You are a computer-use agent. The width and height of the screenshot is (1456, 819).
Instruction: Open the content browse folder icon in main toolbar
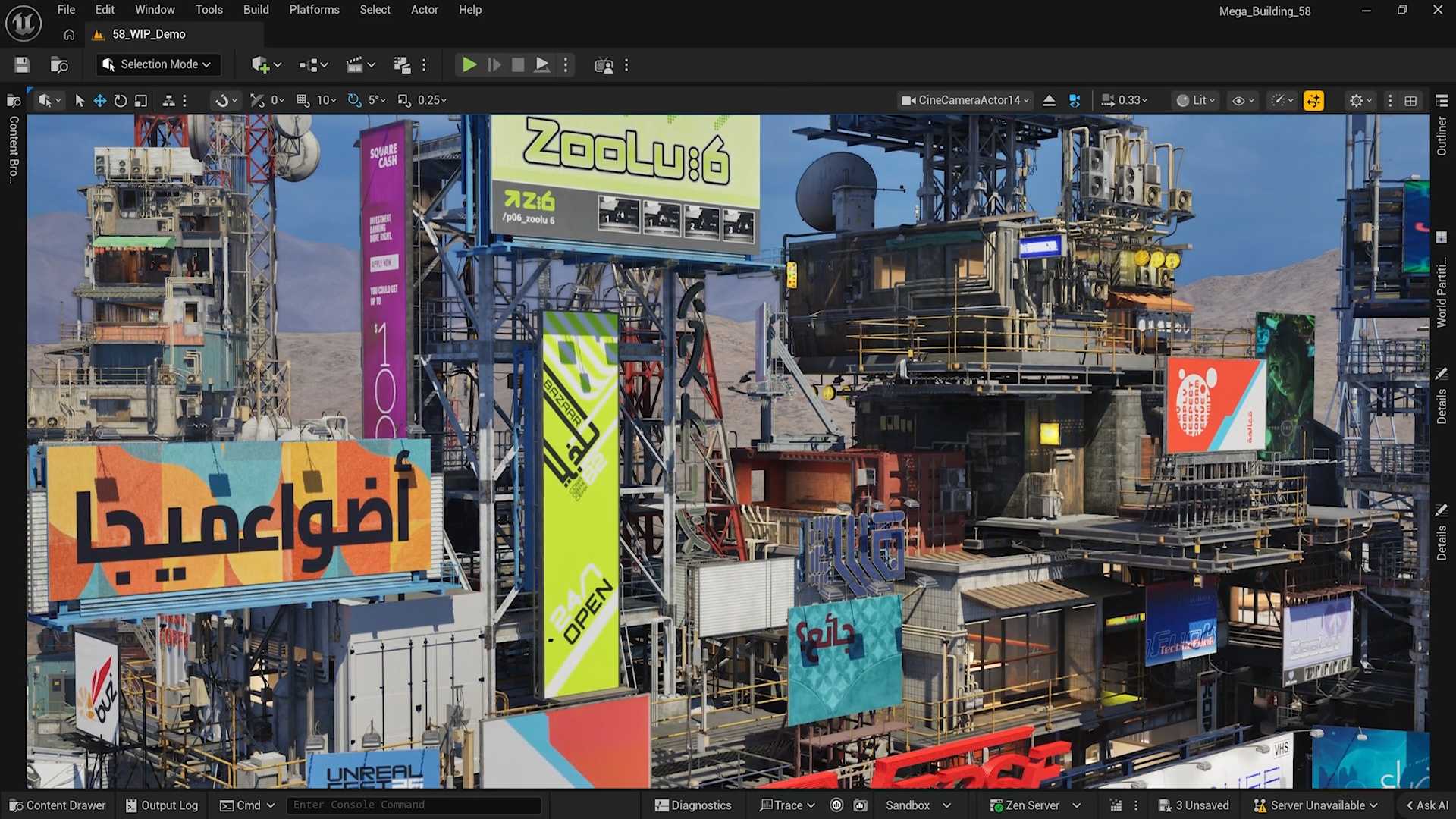(59, 65)
